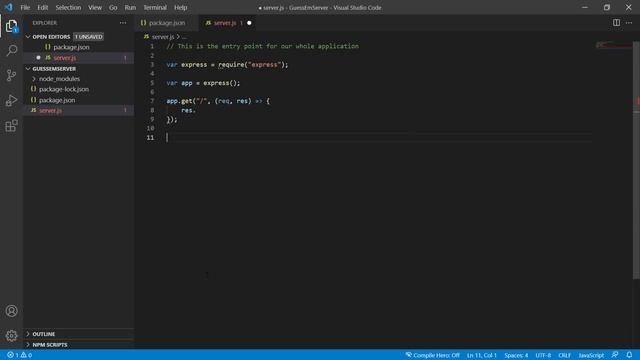Open the Manage gear icon
This screenshot has width=640, height=360.
[11, 336]
